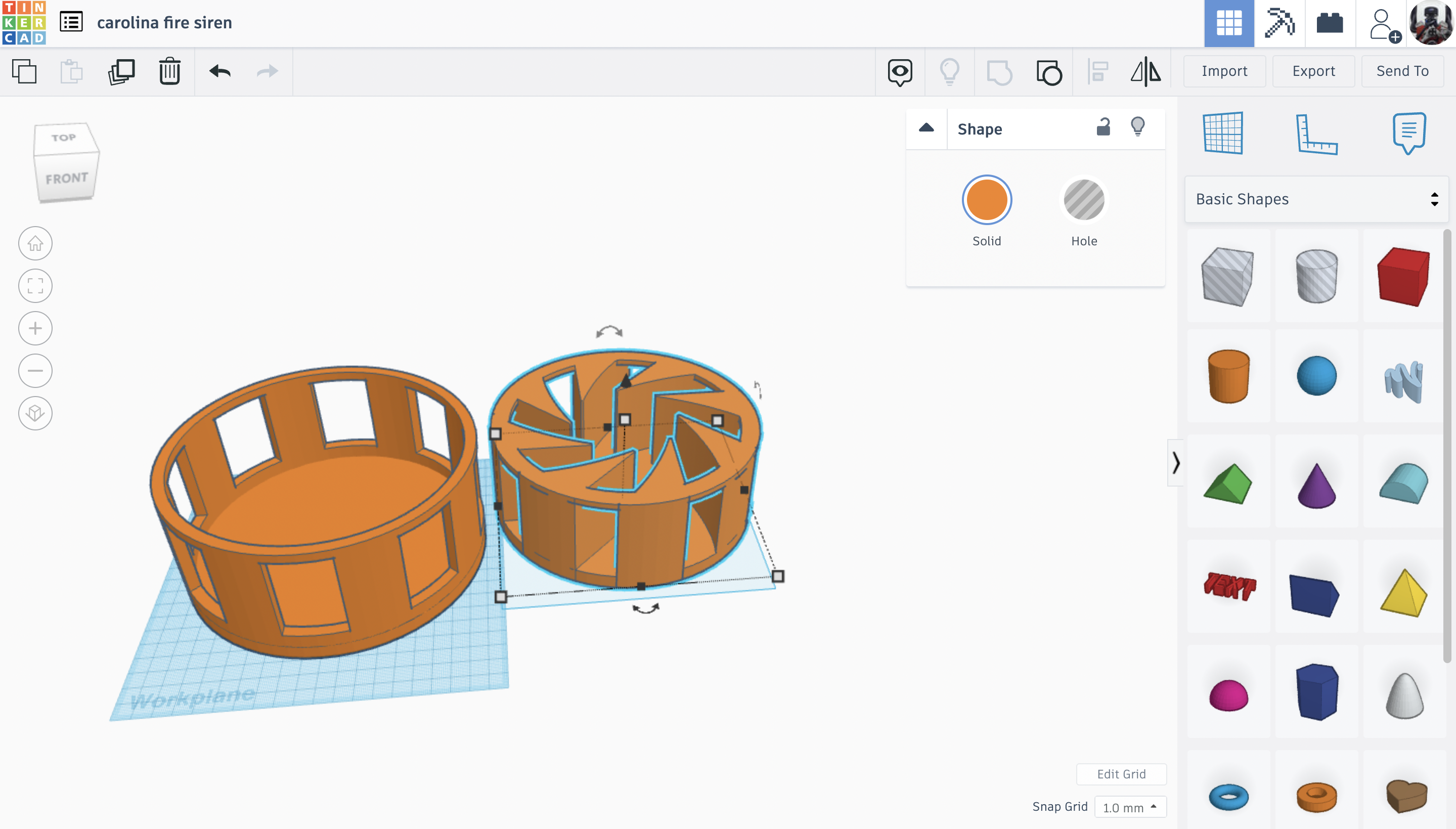This screenshot has height=829, width=1456.
Task: Switch to 3D design grid view
Action: 1229,23
